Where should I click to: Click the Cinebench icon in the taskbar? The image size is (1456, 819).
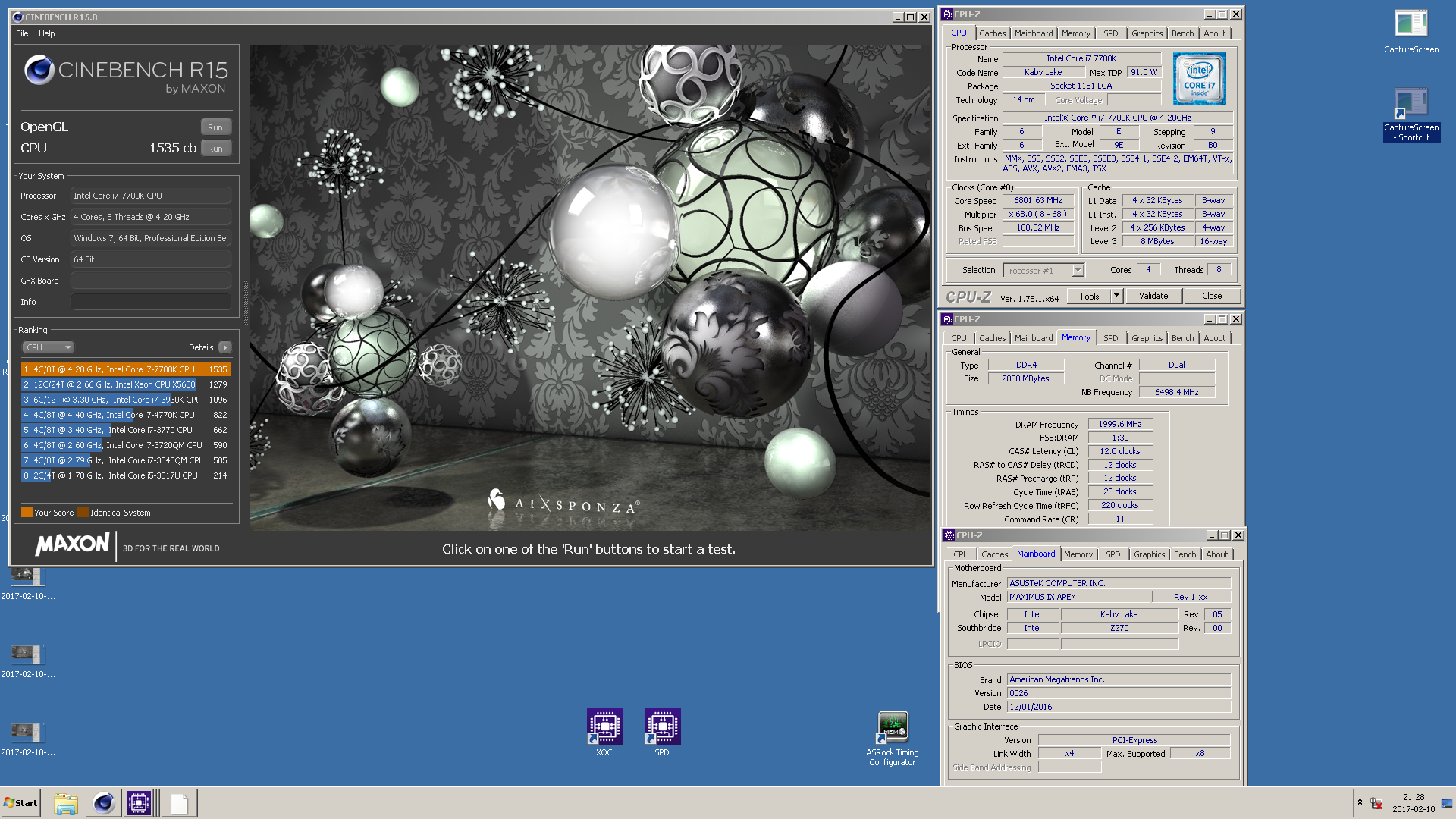[x=104, y=803]
